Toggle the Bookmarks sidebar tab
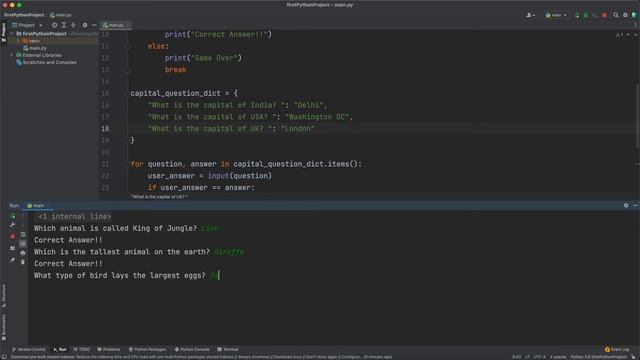This screenshot has height=360, width=640. point(4,327)
